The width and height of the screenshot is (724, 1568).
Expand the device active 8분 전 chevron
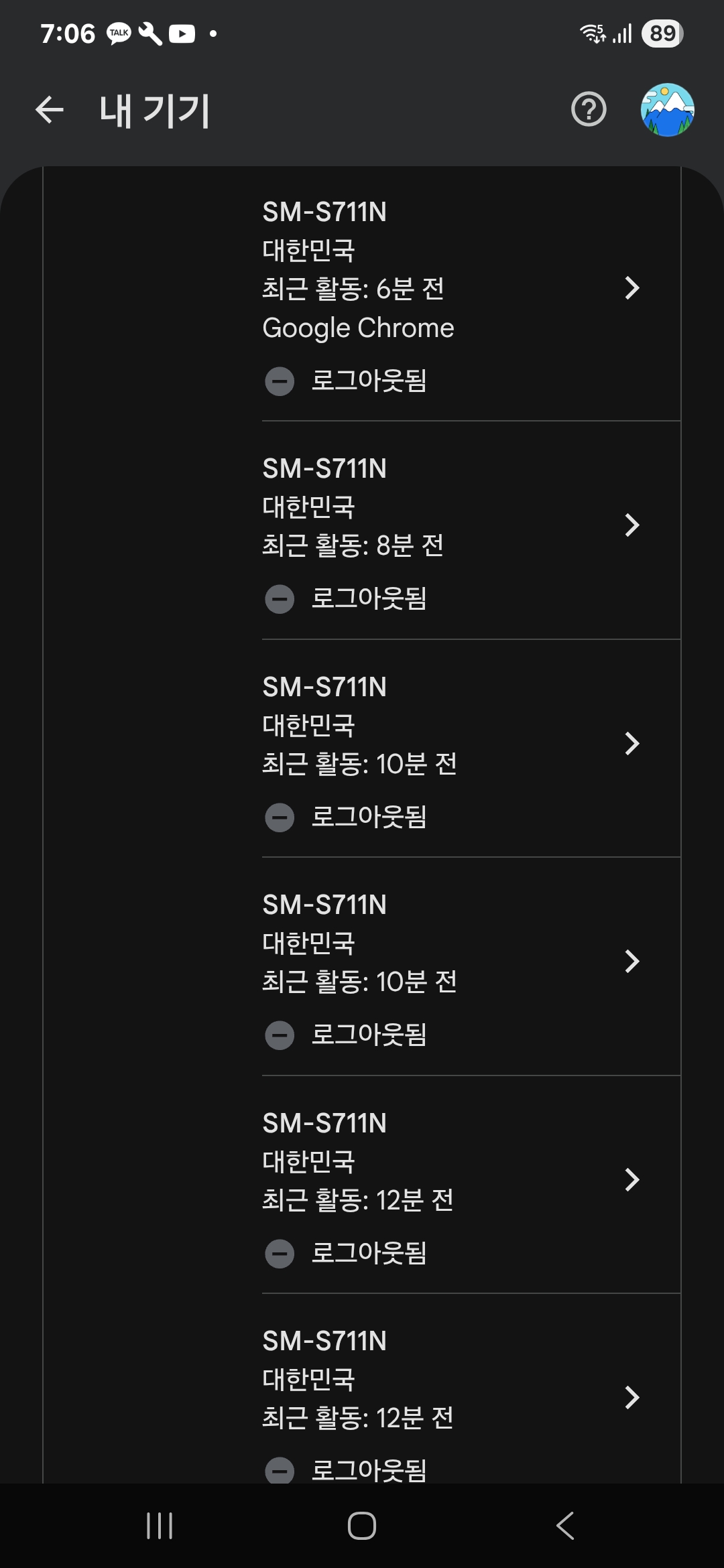pos(631,525)
